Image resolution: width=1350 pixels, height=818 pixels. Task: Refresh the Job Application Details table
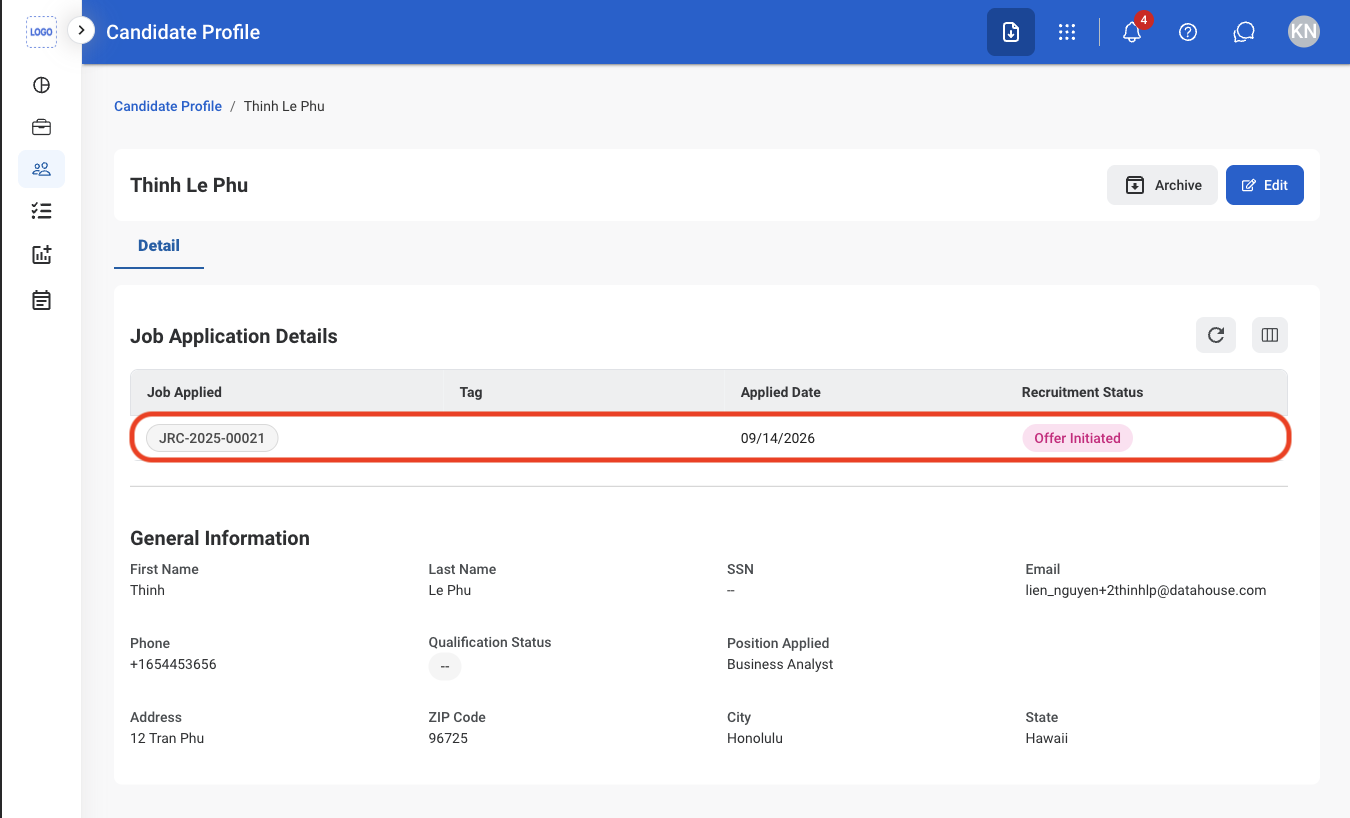tap(1216, 335)
